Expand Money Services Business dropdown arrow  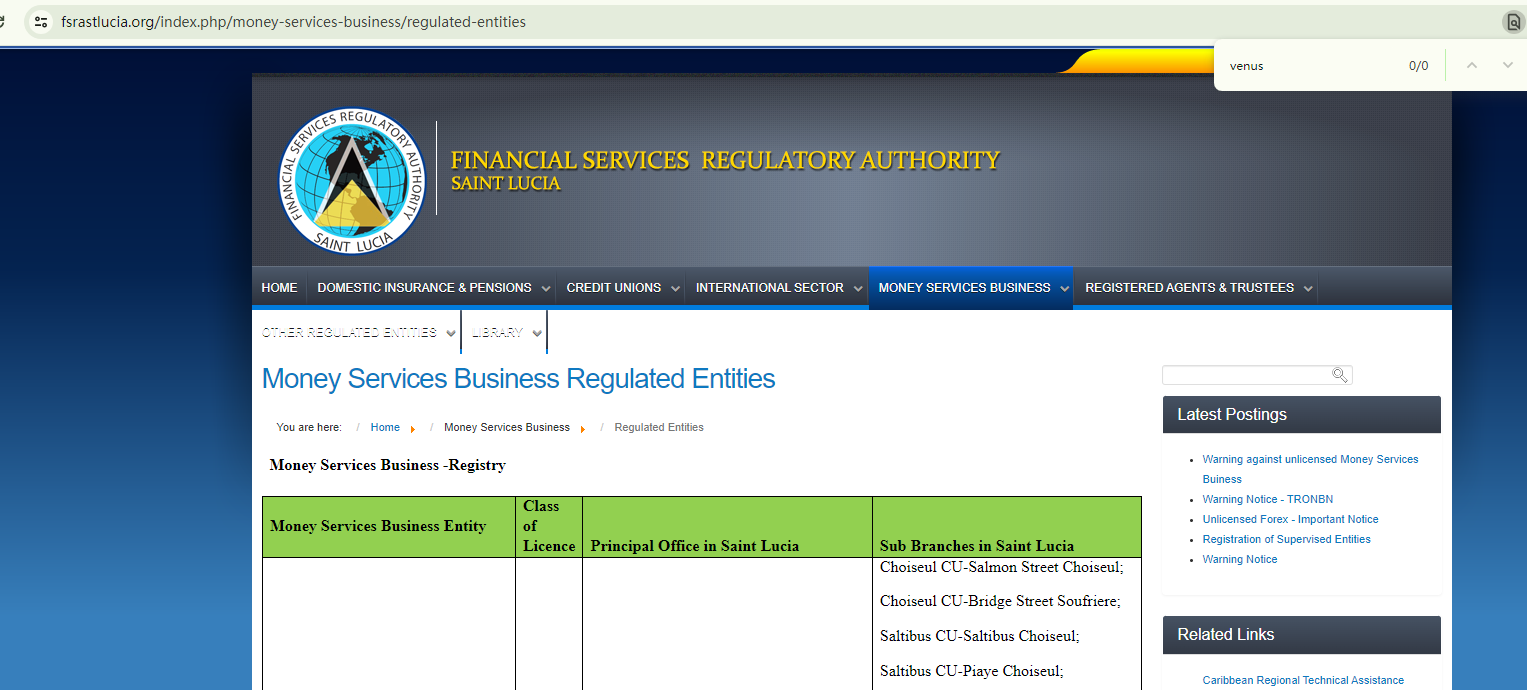coord(1064,289)
